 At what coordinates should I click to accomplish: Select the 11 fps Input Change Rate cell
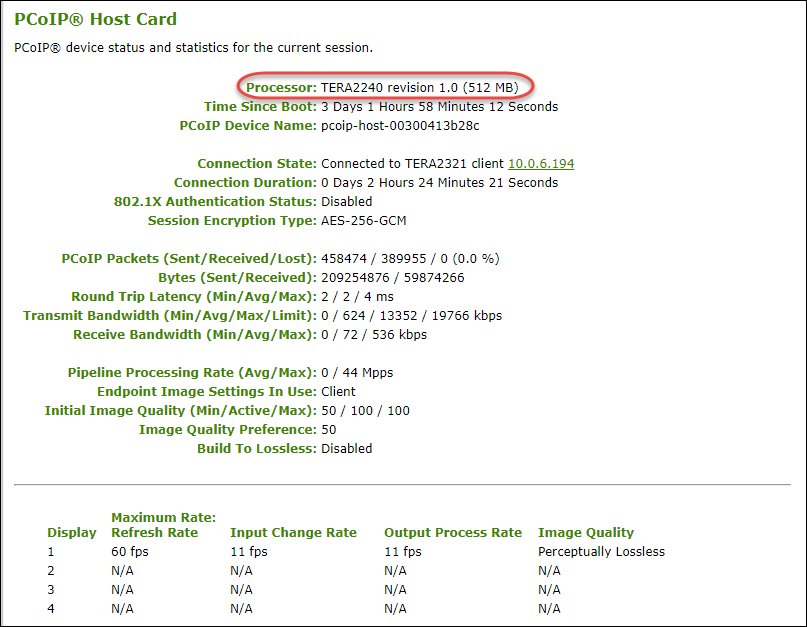click(x=249, y=552)
